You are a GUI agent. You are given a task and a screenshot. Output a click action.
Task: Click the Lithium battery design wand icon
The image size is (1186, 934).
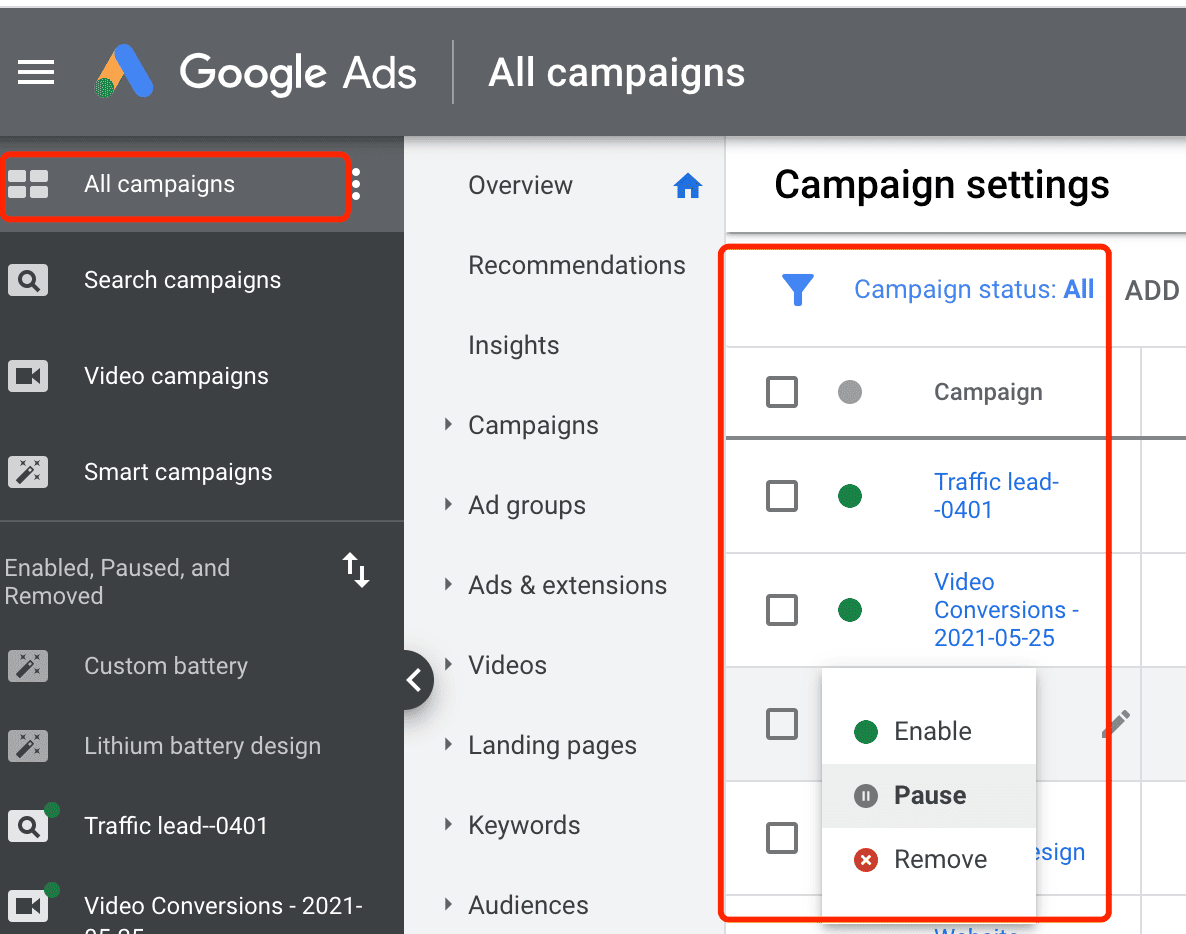(x=28, y=746)
